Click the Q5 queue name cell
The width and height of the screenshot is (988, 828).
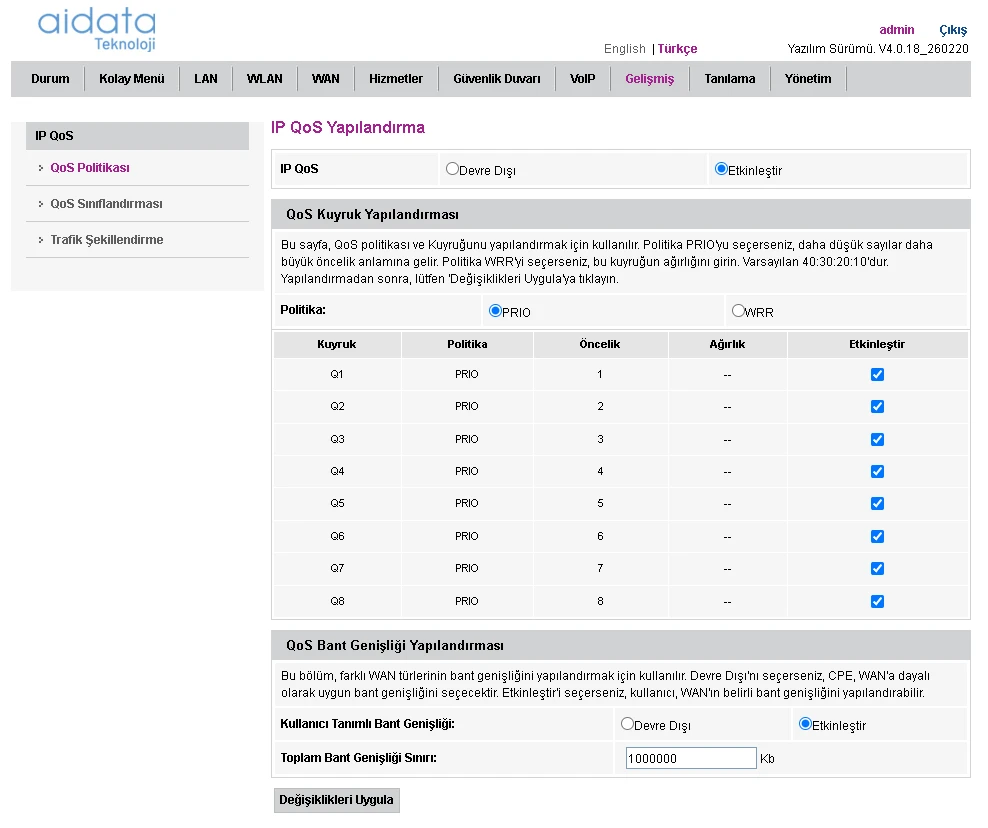tap(337, 503)
